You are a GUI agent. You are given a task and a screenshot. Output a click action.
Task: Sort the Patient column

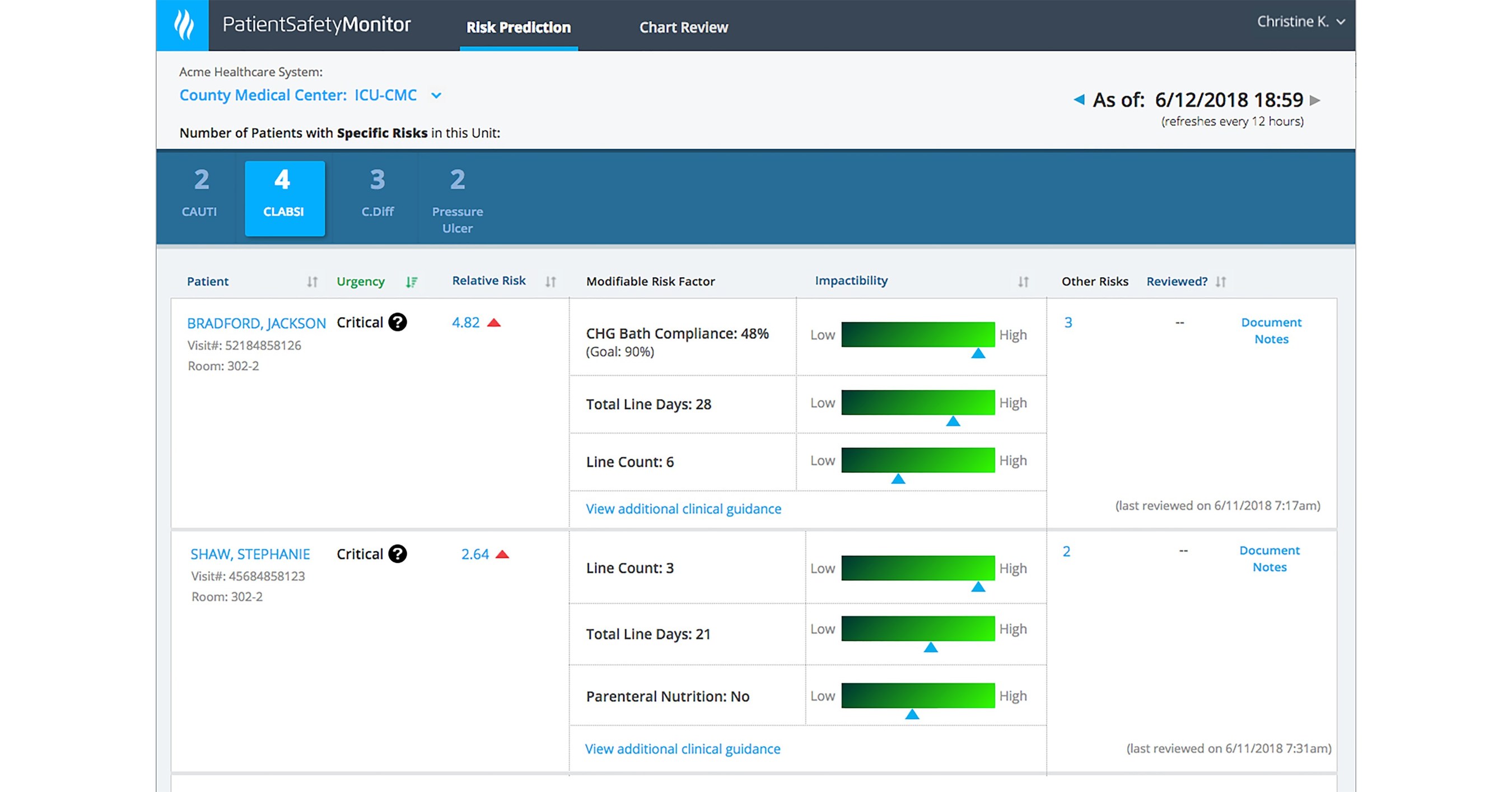point(312,281)
